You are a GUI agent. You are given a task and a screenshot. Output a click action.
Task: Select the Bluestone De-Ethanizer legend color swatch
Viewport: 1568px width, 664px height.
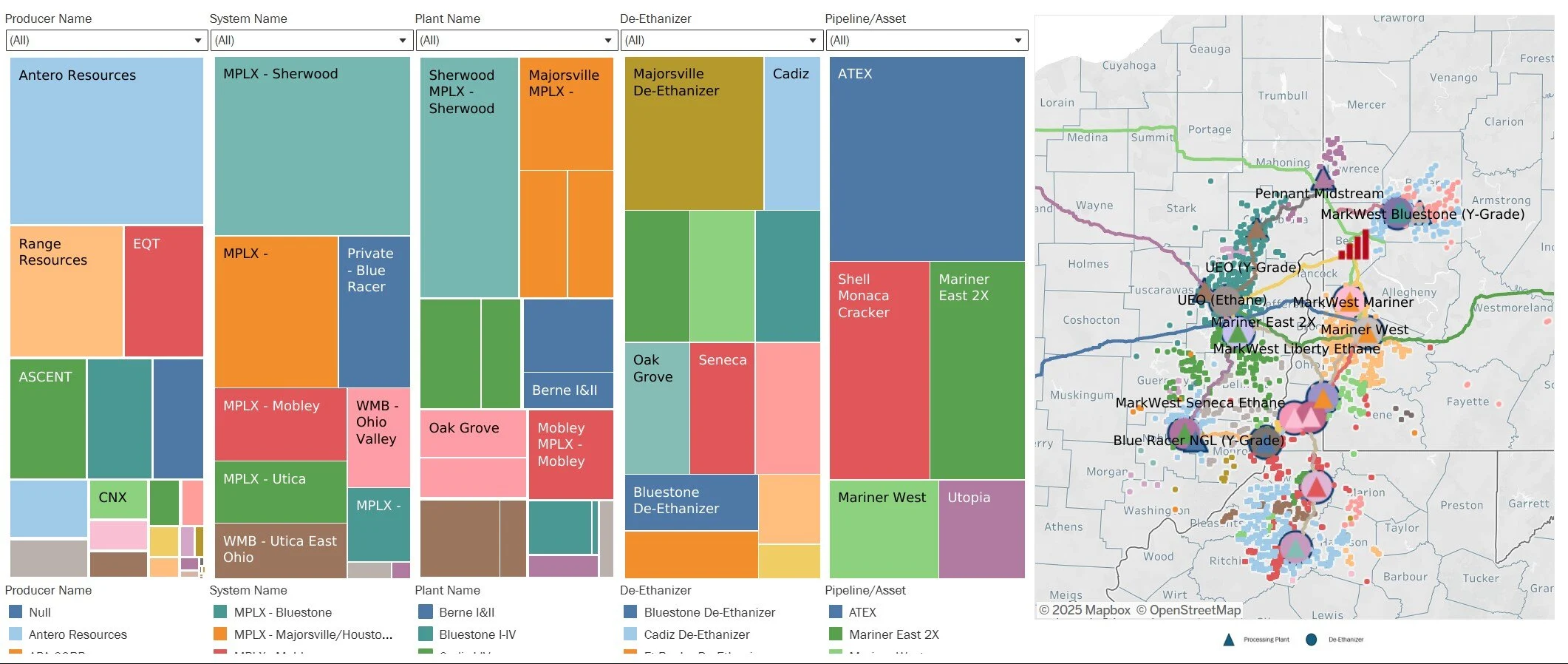point(630,612)
